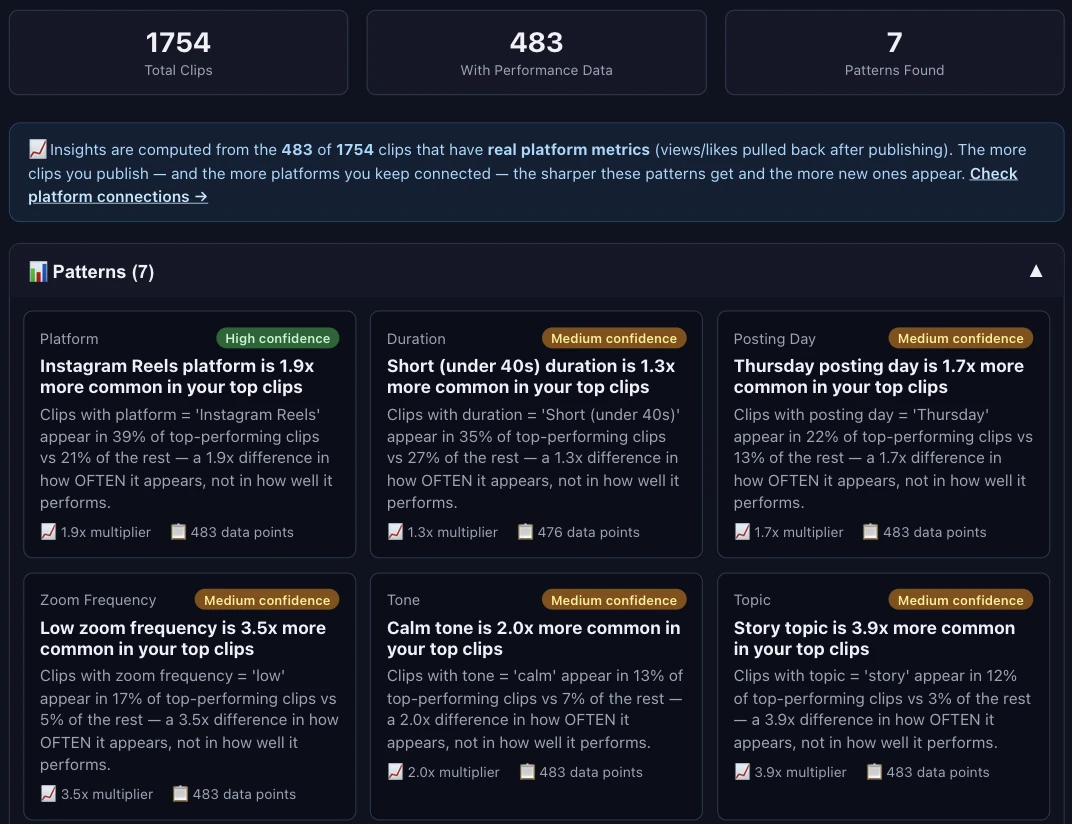Click the clipboard icon in the Platform card

click(178, 531)
